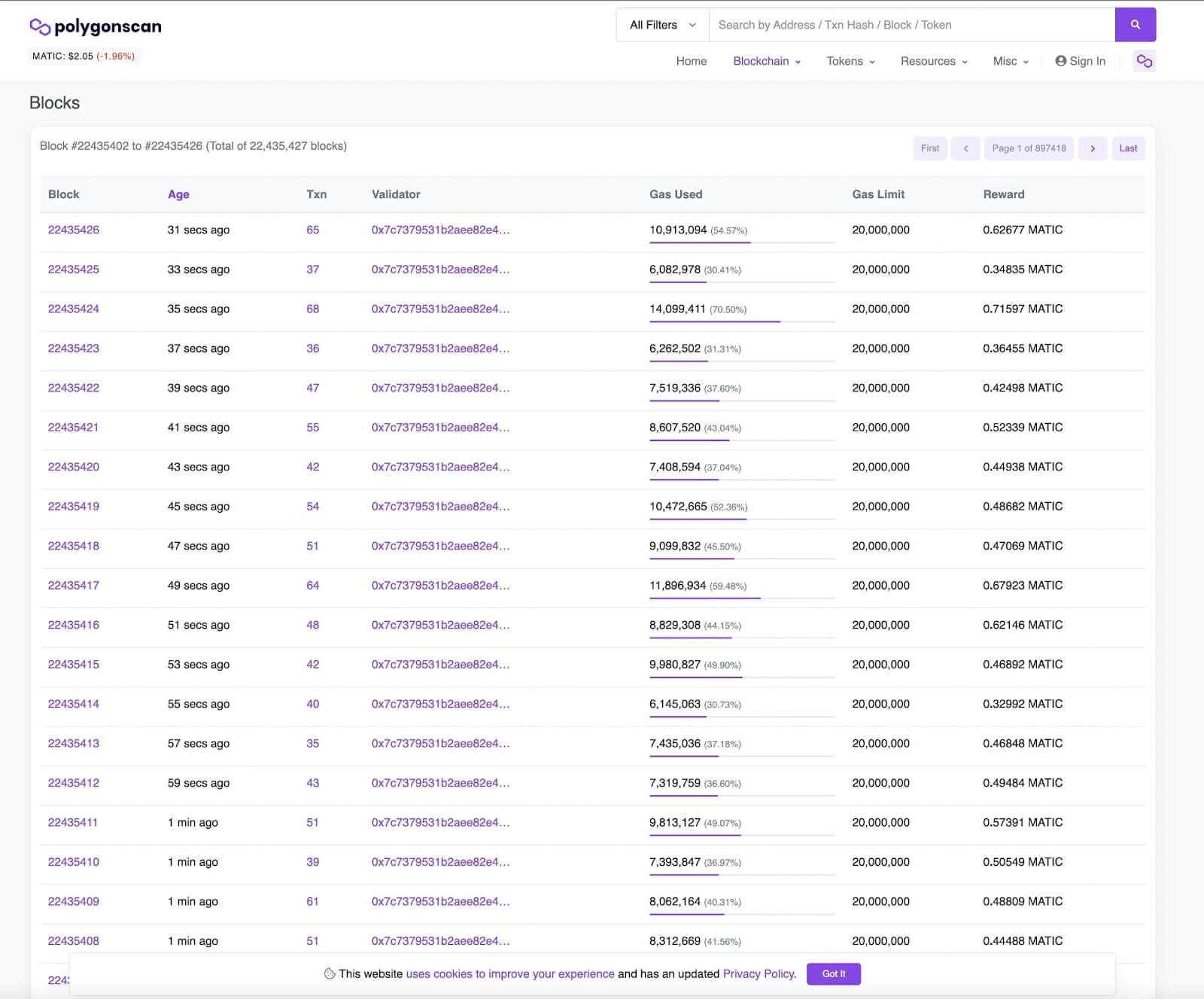This screenshot has width=1204, height=999.
Task: Select reward 0.62677 MATIC
Action: click(x=1023, y=230)
